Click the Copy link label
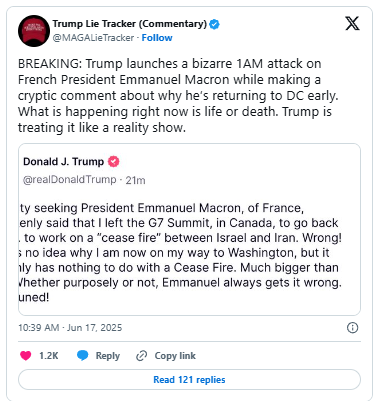This screenshot has width=379, height=412. (175, 356)
